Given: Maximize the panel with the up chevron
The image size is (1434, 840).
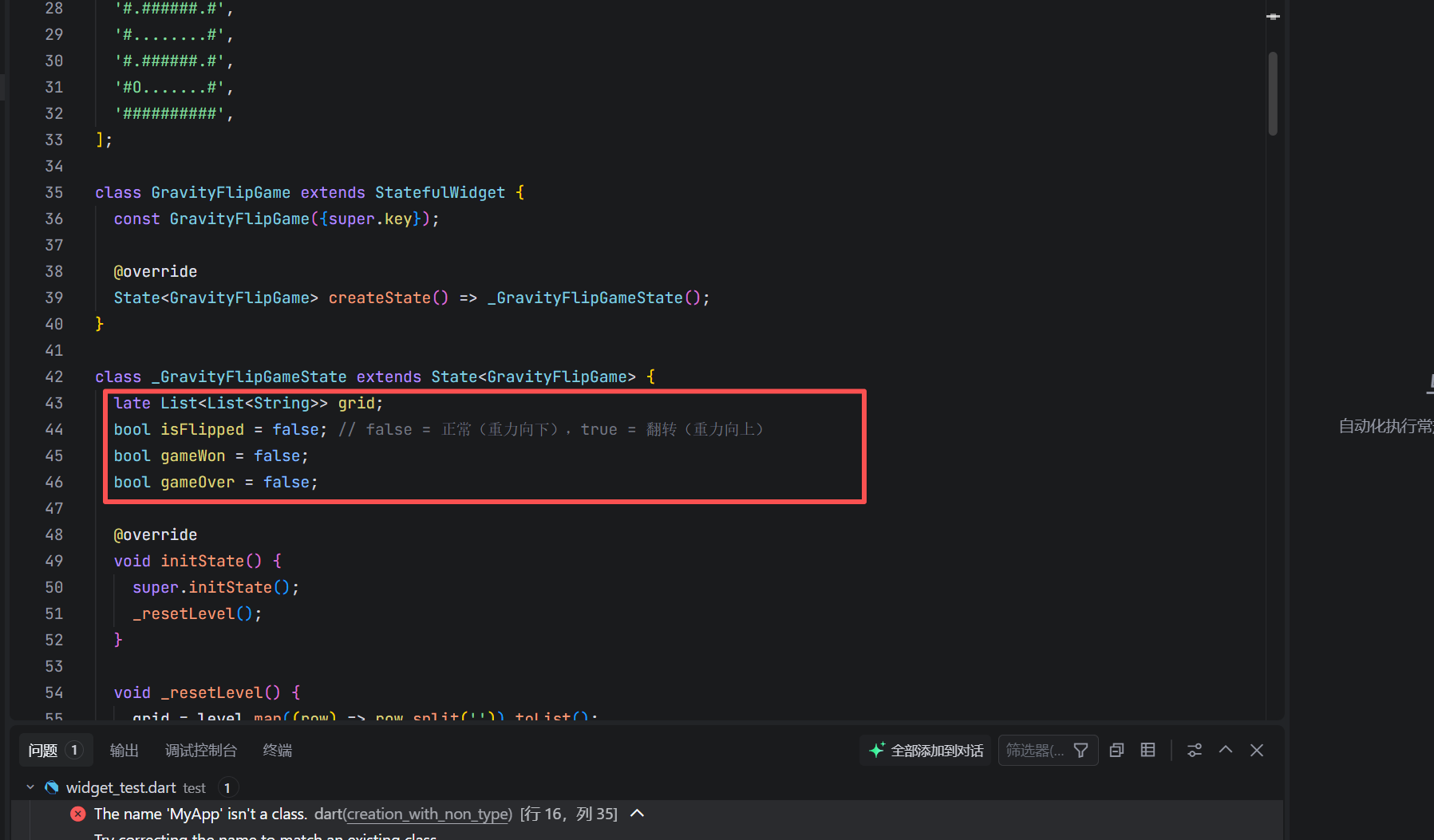Looking at the screenshot, I should (1226, 751).
